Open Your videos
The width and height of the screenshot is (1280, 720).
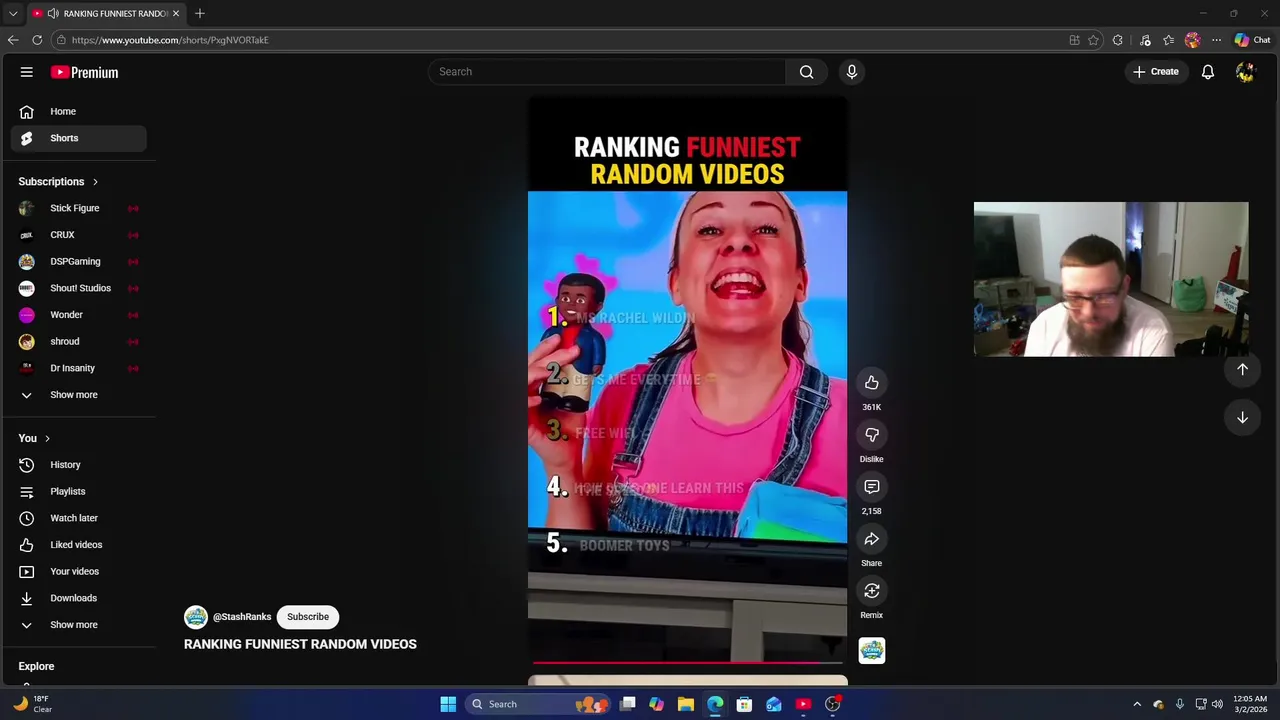(x=78, y=572)
